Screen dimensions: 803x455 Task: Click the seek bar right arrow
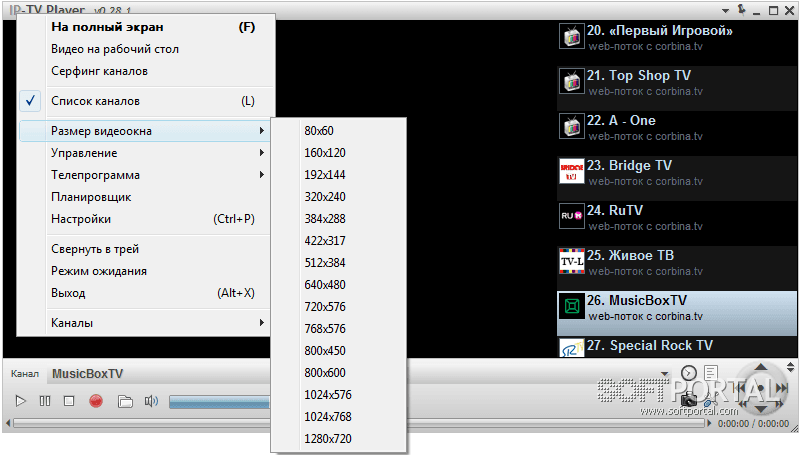[x=709, y=423]
